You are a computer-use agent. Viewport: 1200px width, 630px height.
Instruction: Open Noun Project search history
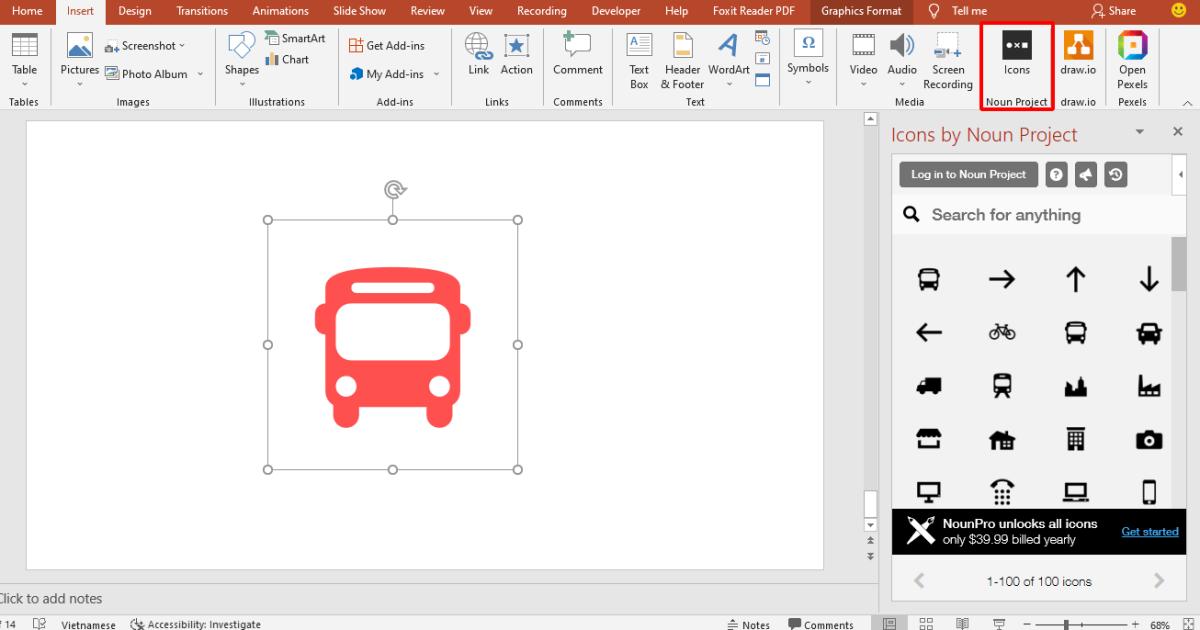tap(1116, 174)
